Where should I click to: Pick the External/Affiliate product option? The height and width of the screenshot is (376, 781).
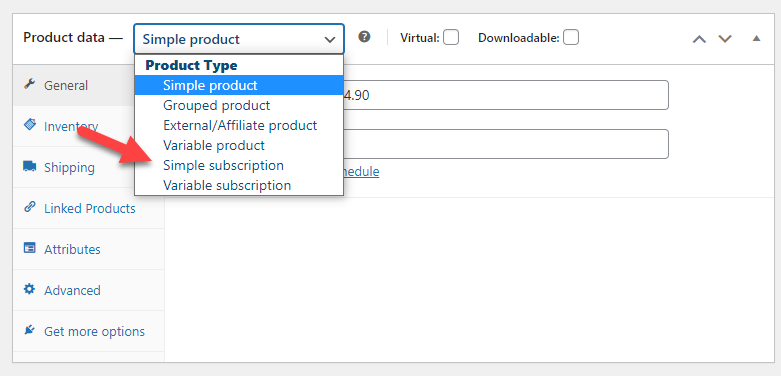[239, 125]
